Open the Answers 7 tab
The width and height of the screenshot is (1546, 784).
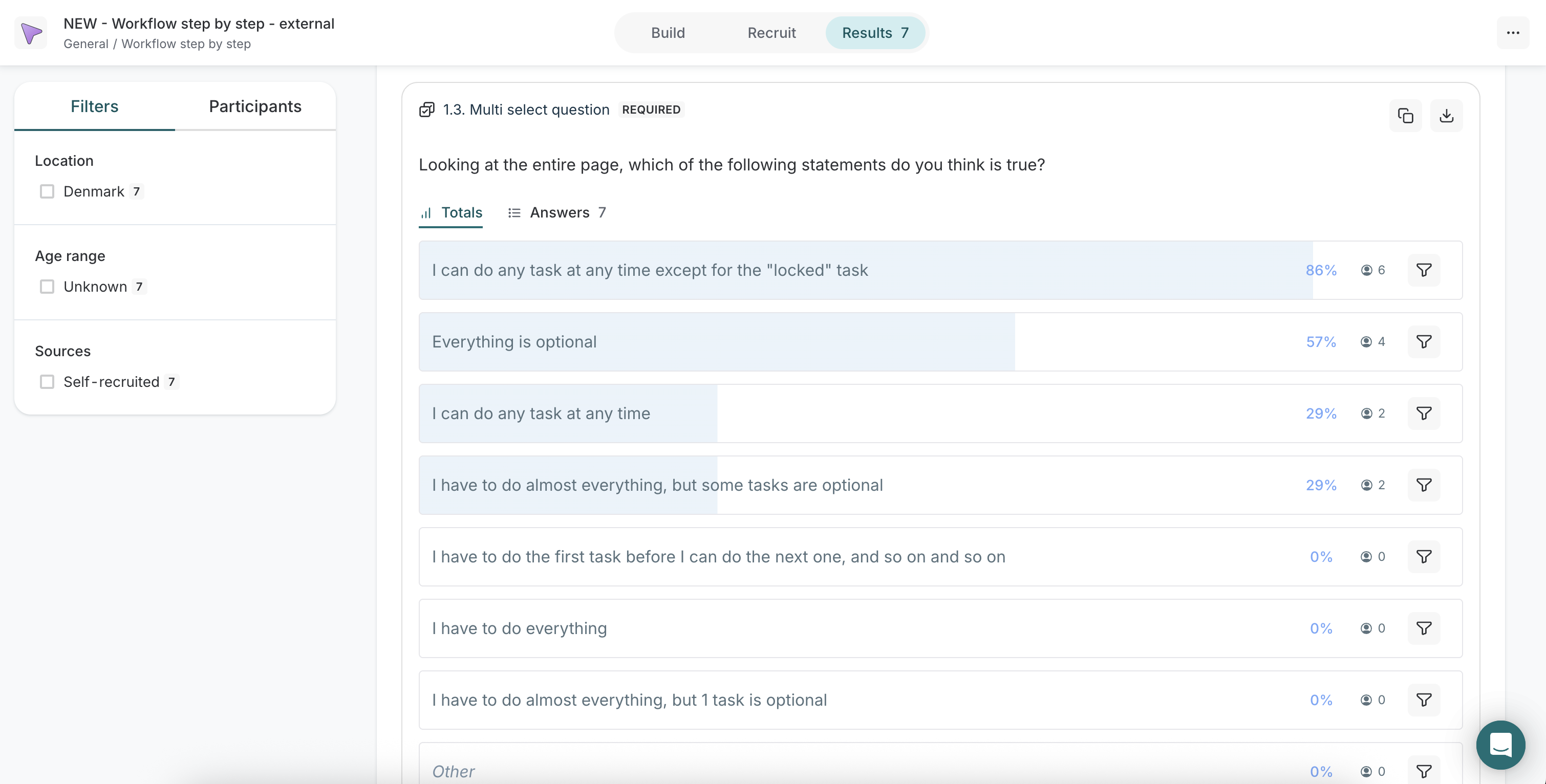coord(557,212)
